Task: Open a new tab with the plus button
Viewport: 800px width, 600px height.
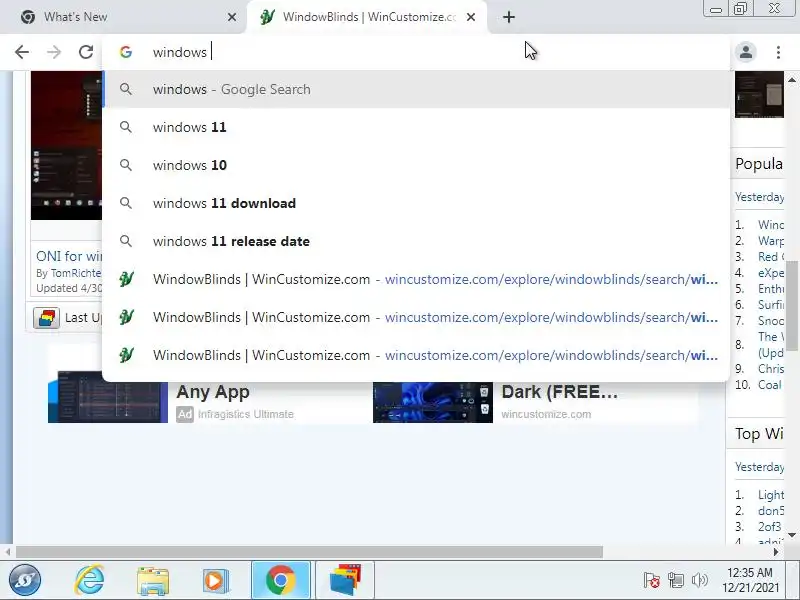Action: point(509,17)
